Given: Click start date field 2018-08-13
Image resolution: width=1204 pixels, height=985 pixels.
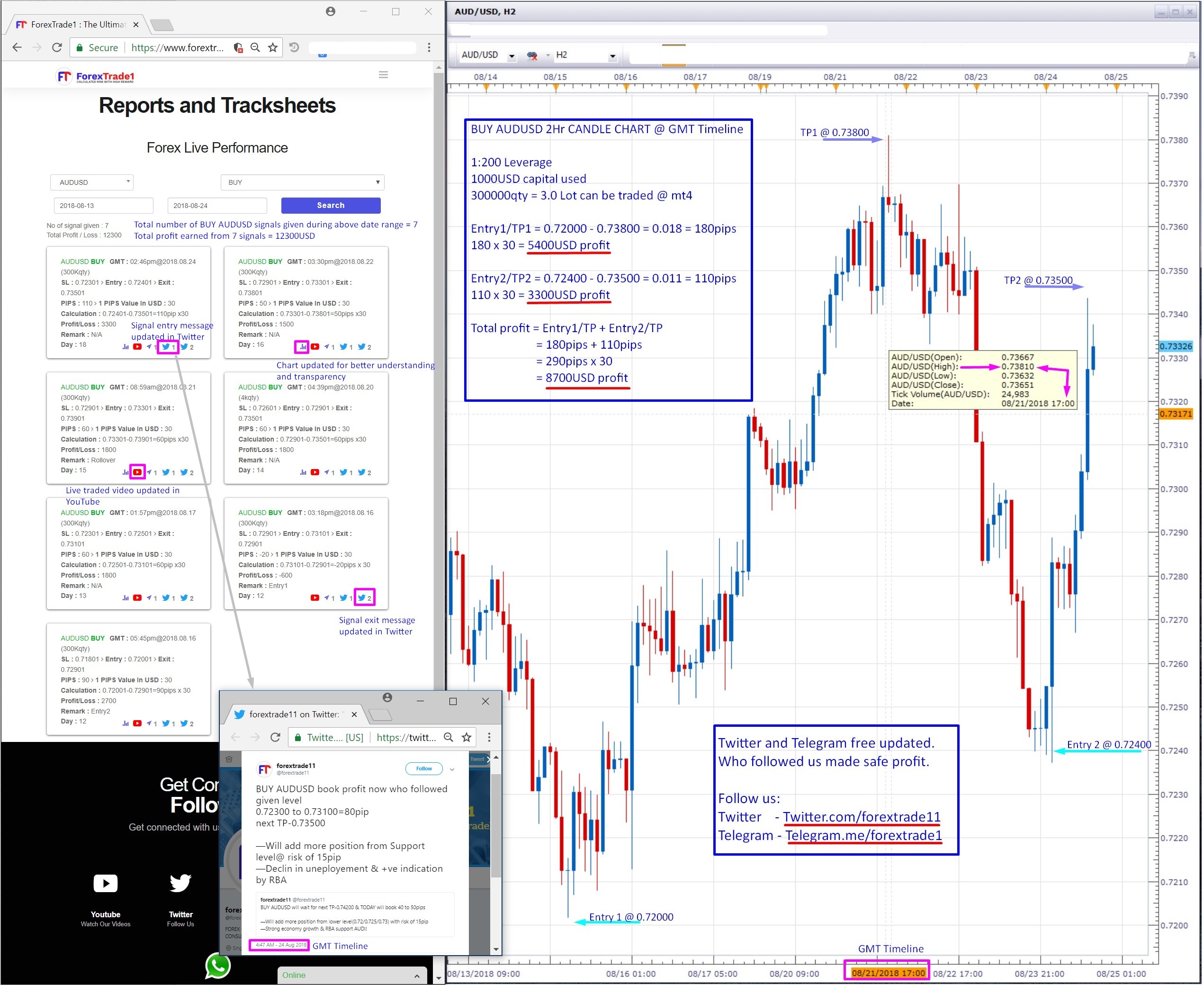Looking at the screenshot, I should pos(104,206).
